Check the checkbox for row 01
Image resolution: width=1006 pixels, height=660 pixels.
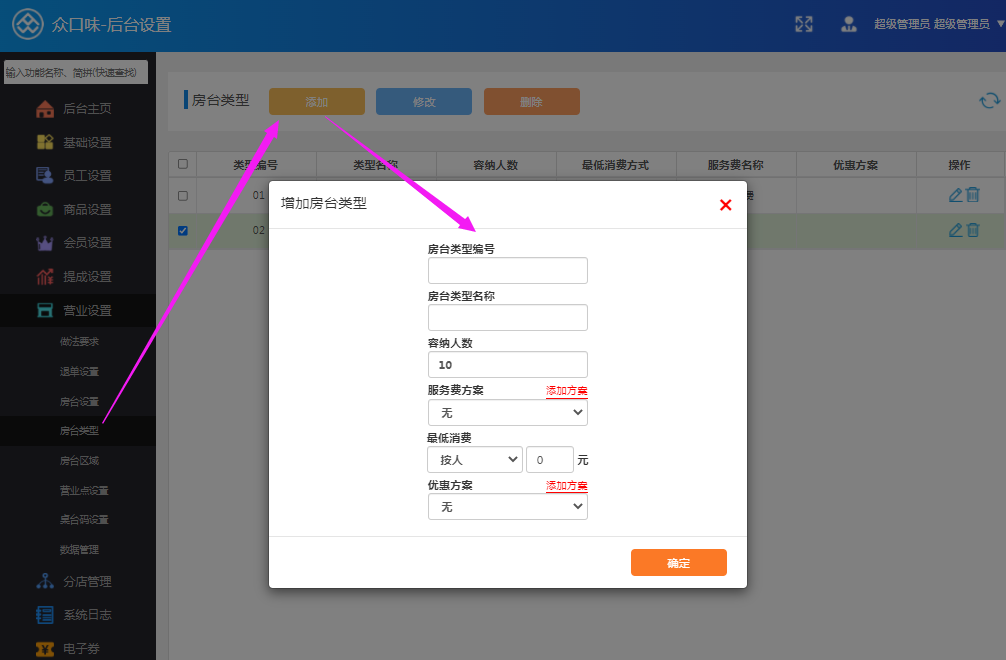(x=182, y=195)
